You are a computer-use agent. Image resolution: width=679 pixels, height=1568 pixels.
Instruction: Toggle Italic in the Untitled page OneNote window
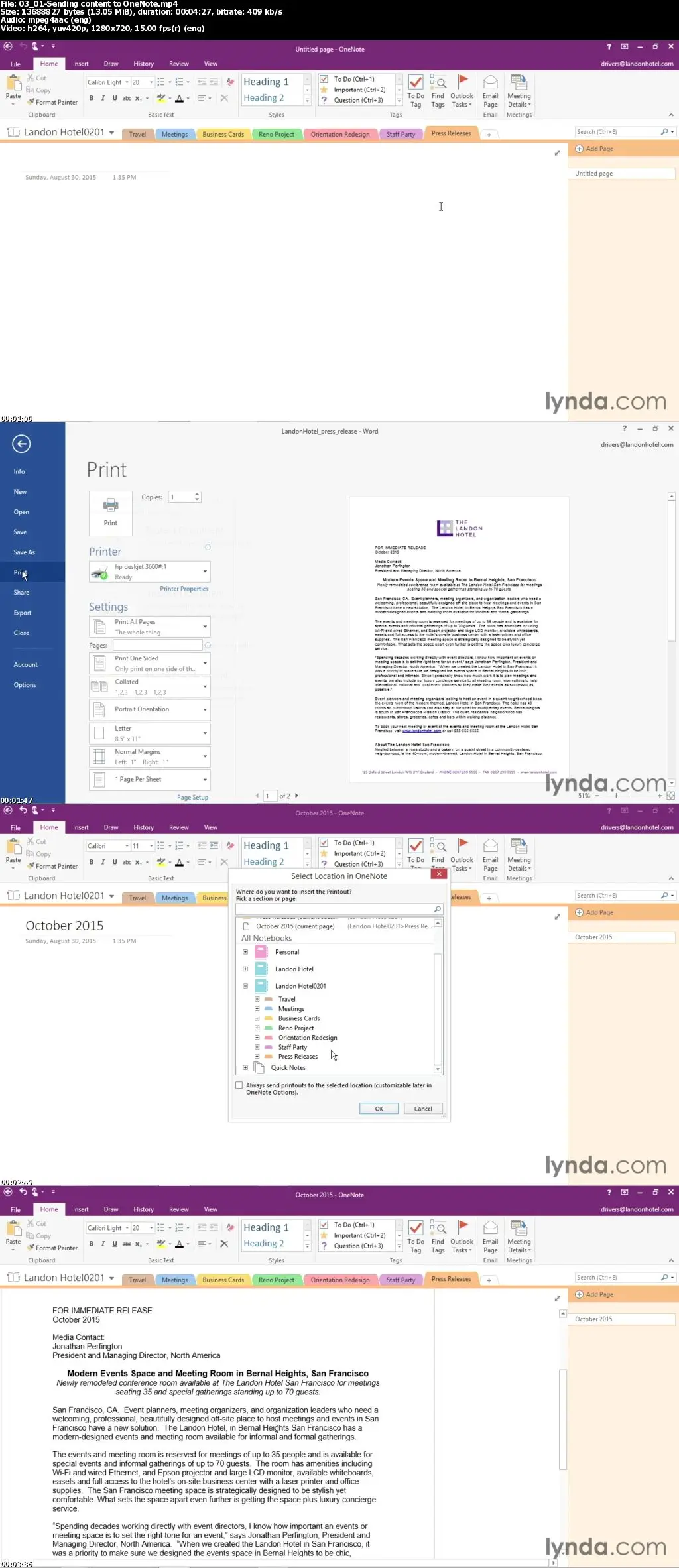(103, 98)
